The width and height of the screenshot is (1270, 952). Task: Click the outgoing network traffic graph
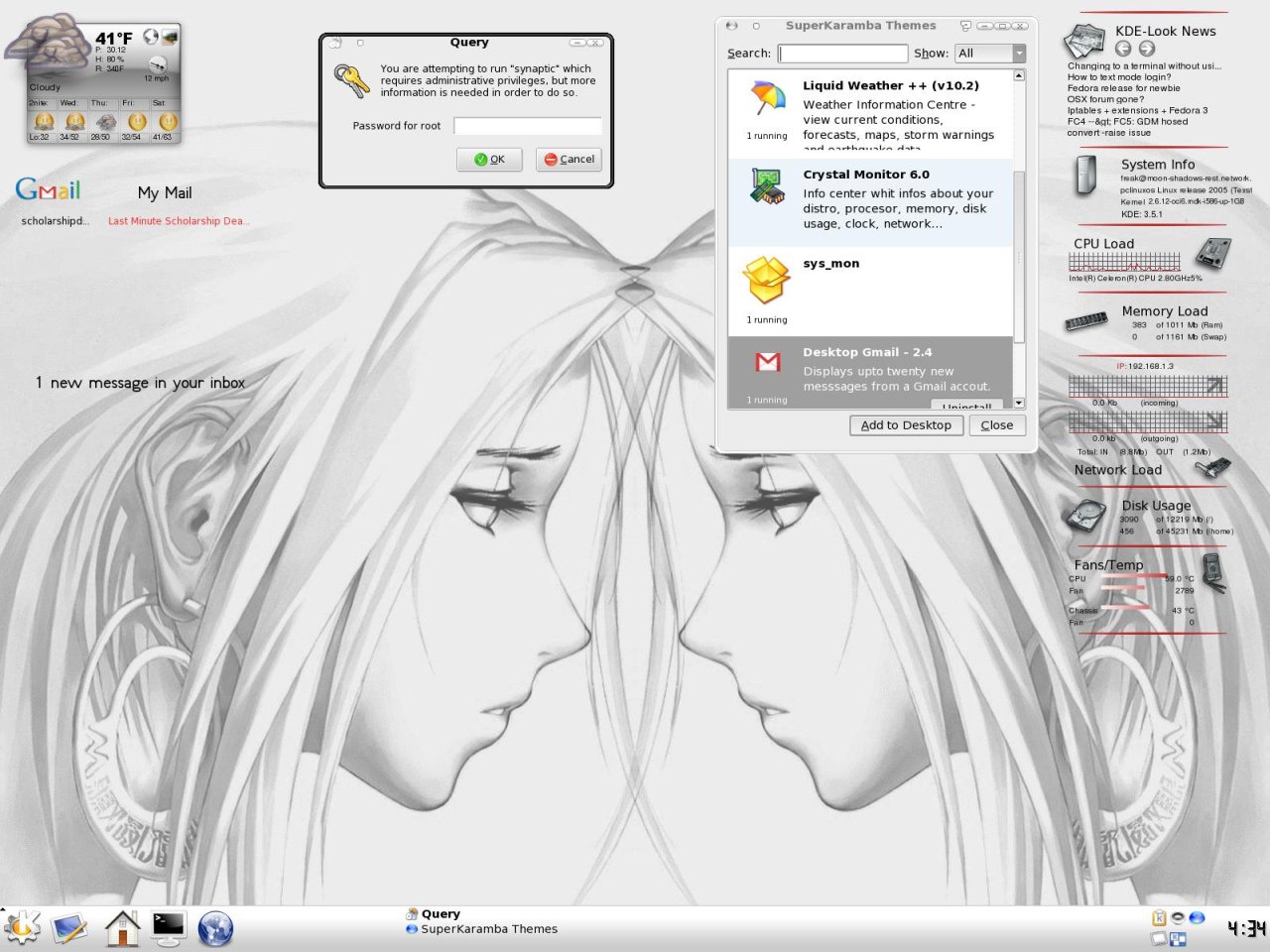1148,421
